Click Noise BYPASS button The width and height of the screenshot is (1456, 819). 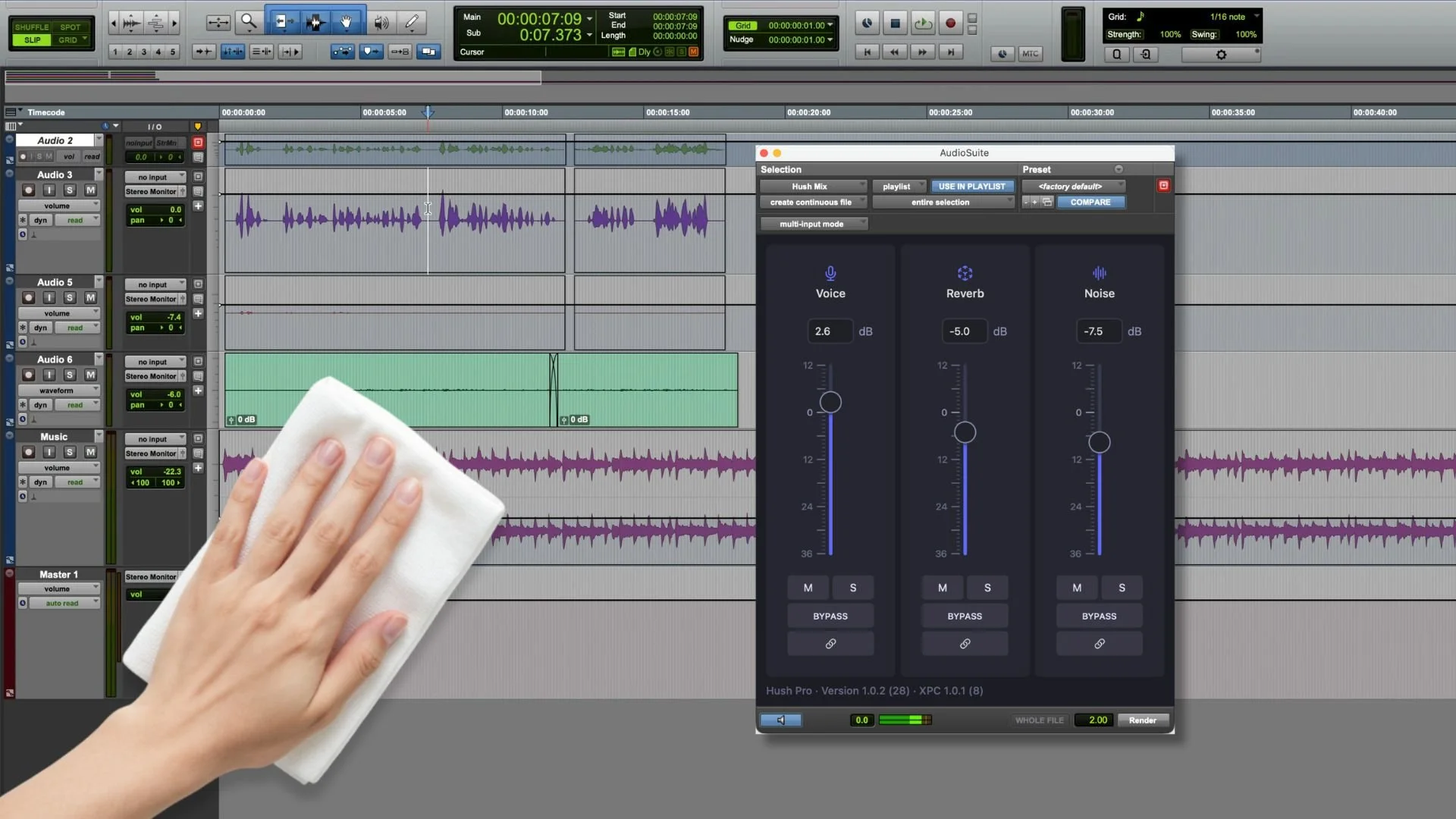1099,617
